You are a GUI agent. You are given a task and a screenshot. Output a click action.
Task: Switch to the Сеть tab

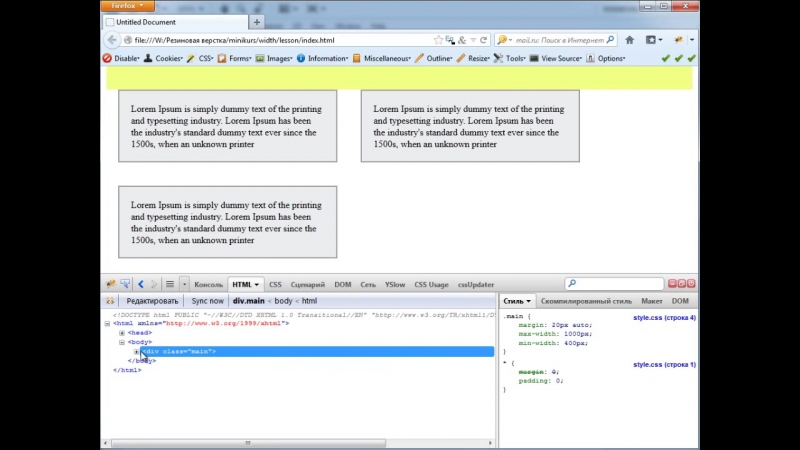point(368,285)
